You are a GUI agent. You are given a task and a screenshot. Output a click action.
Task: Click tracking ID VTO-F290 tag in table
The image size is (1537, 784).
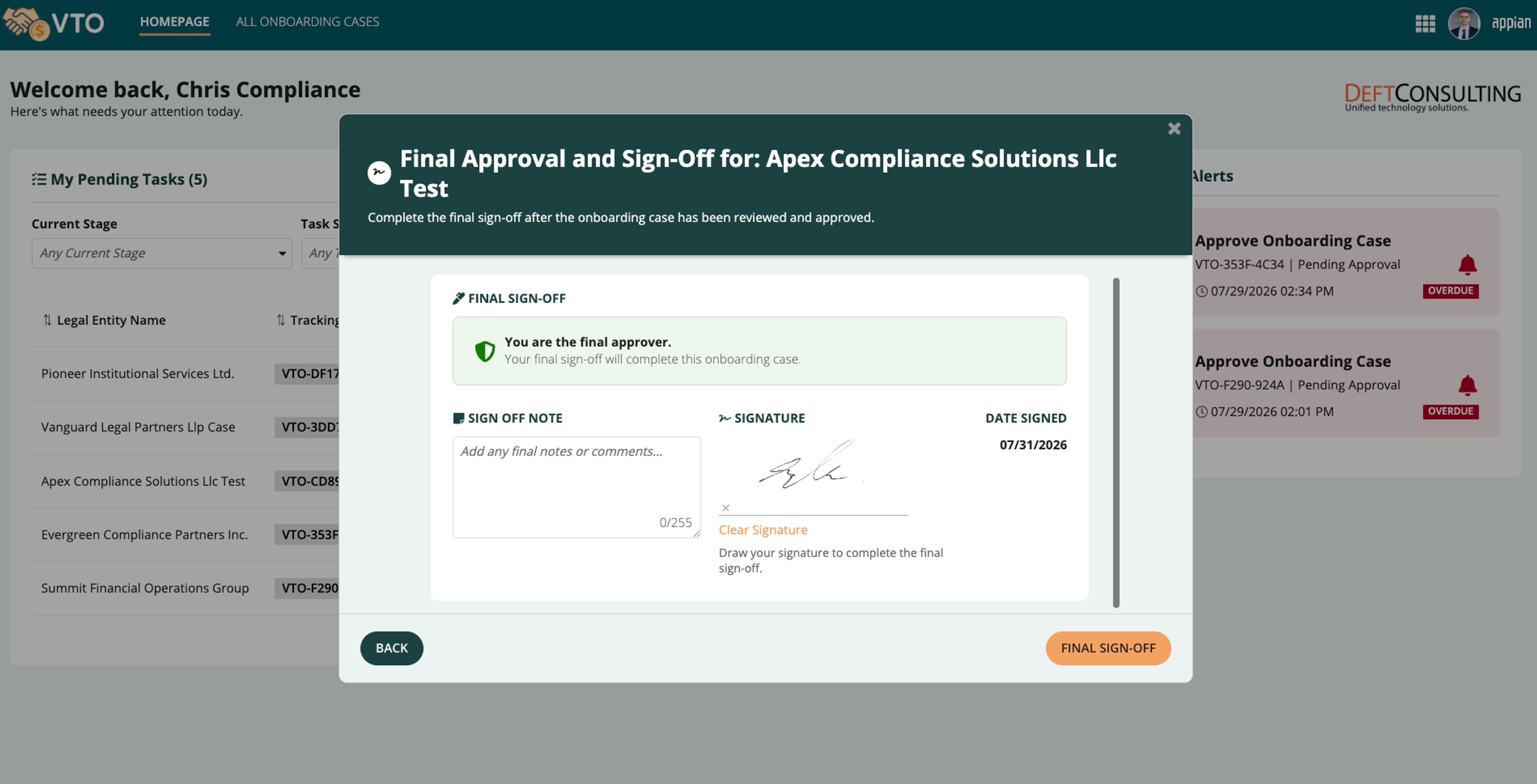[x=307, y=588]
